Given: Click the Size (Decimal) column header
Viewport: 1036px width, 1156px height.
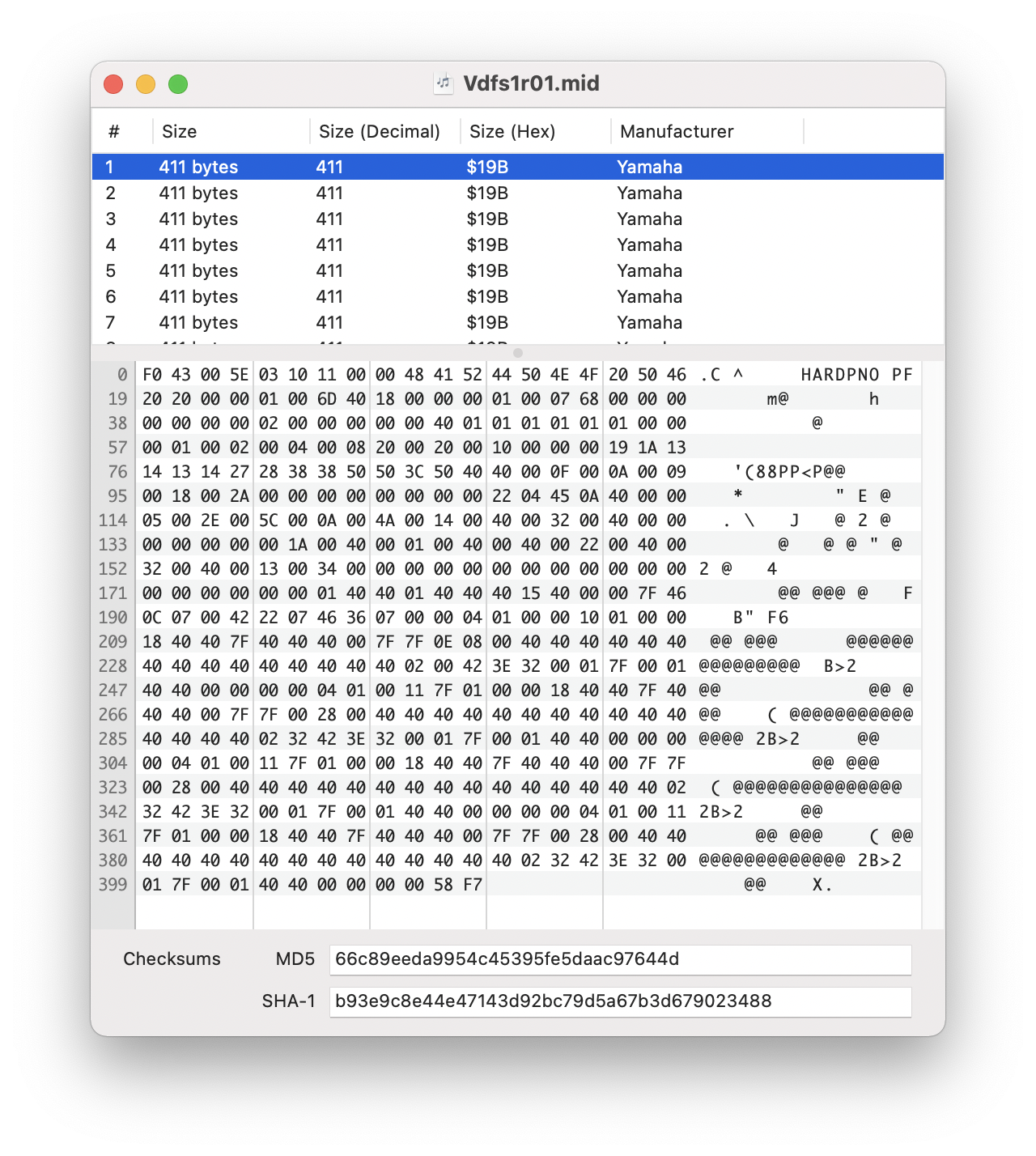Looking at the screenshot, I should pyautogui.click(x=380, y=130).
